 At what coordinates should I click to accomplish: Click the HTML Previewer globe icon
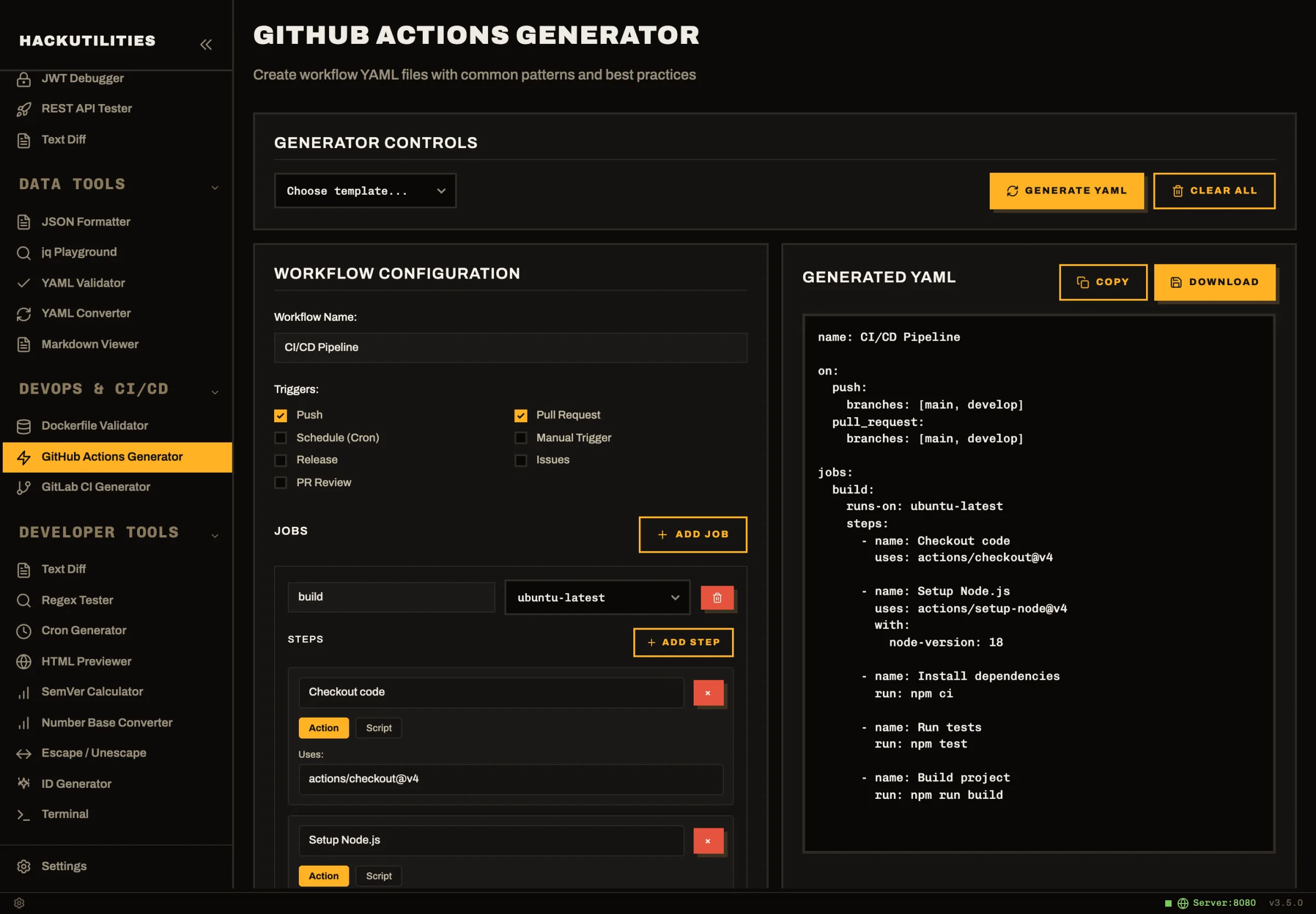[x=24, y=661]
